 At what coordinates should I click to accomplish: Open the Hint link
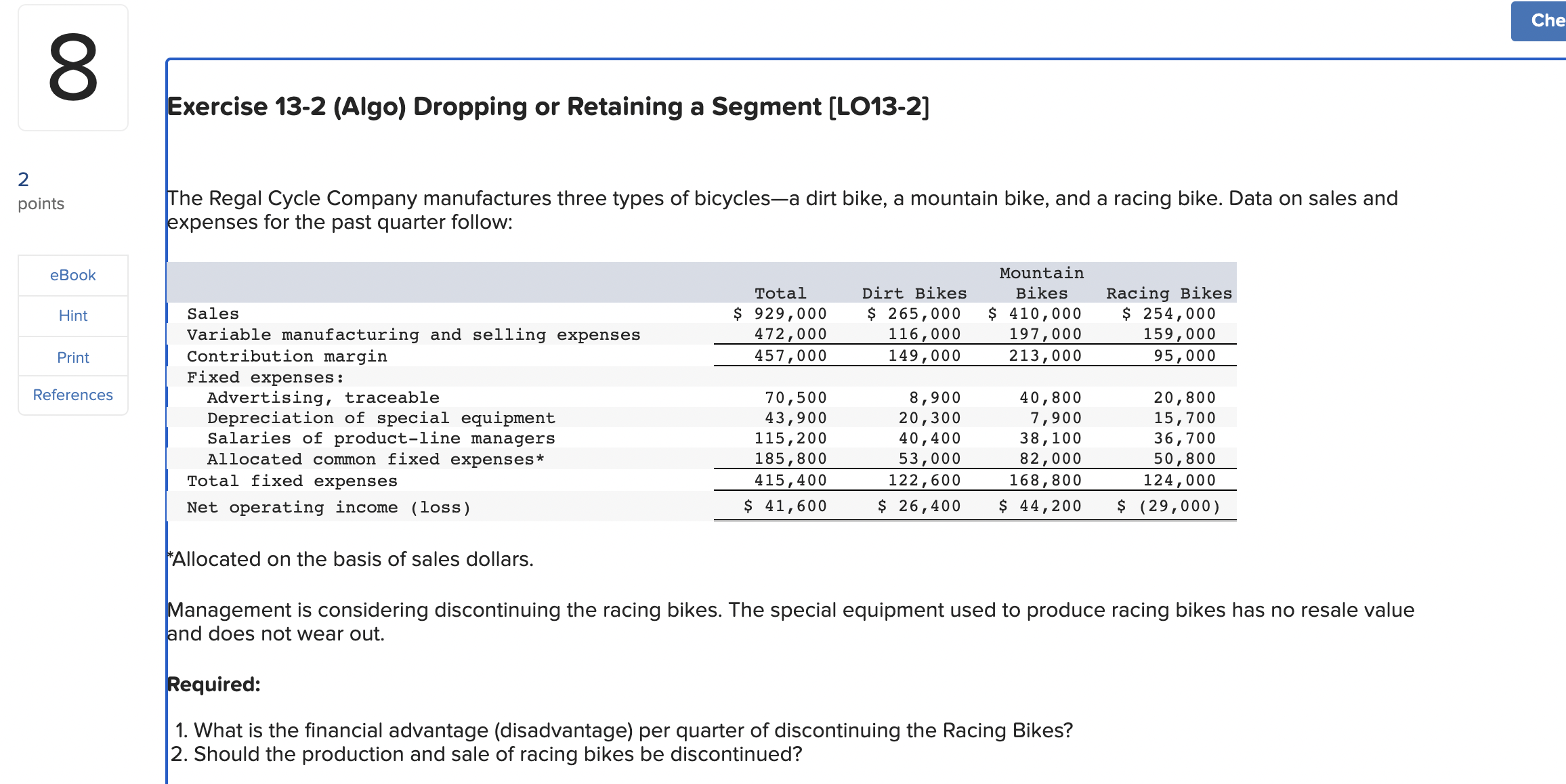pos(72,315)
